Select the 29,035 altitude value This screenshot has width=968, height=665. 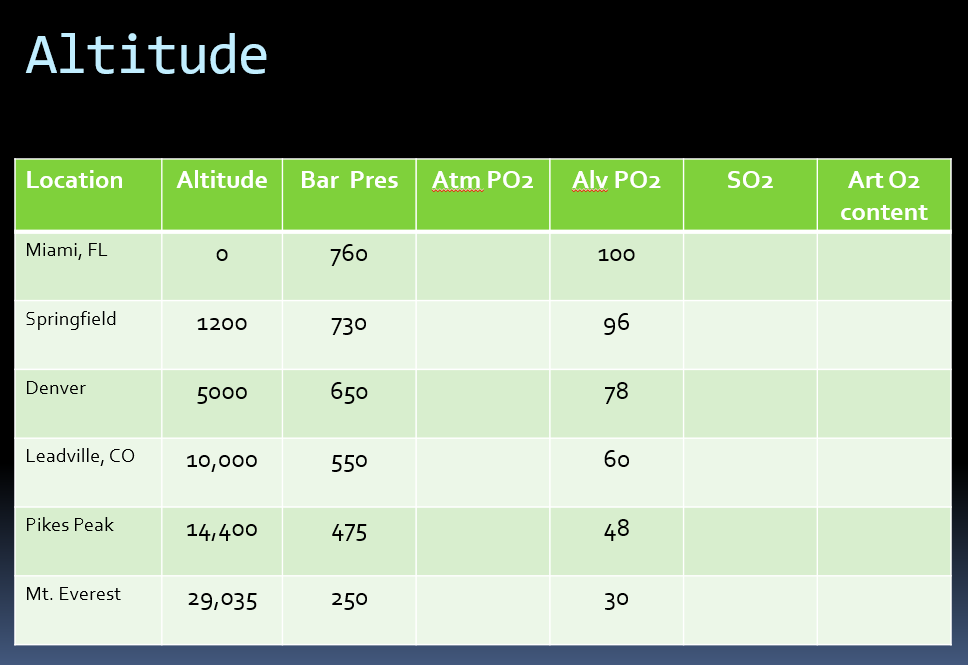point(222,600)
